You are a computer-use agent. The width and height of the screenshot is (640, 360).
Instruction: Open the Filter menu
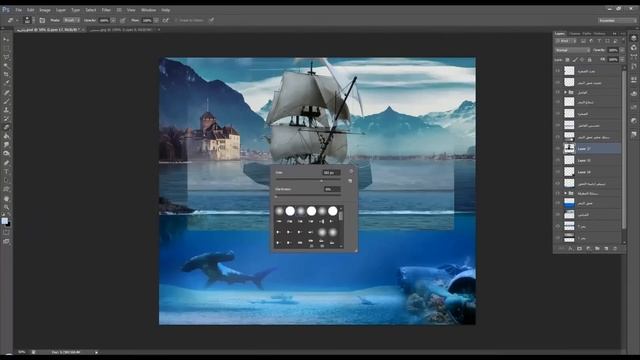106,10
